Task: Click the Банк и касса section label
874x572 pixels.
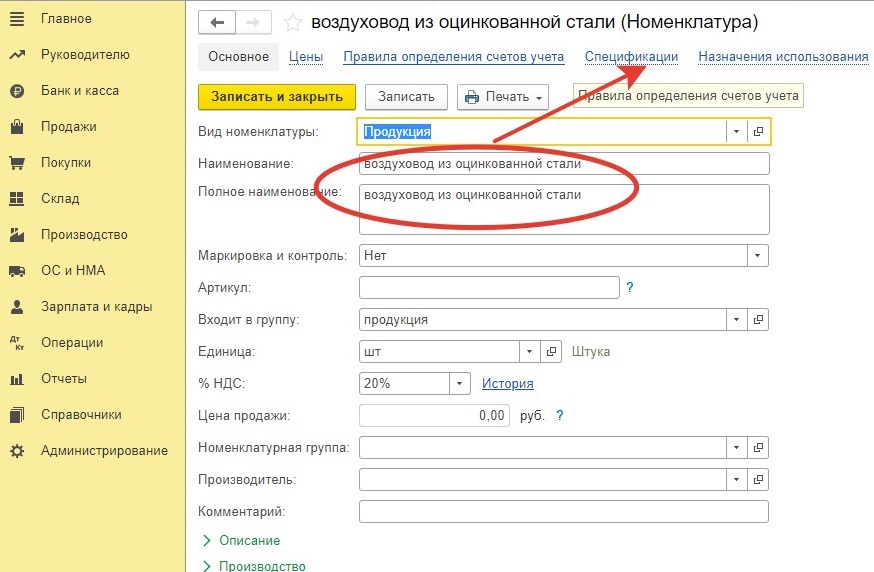Action: point(80,91)
